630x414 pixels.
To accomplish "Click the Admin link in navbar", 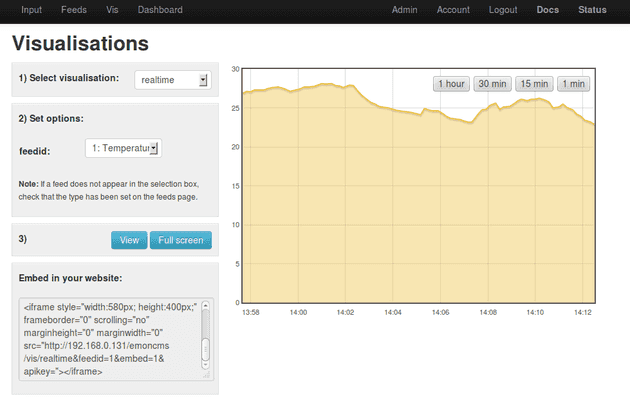I will click(x=404, y=10).
